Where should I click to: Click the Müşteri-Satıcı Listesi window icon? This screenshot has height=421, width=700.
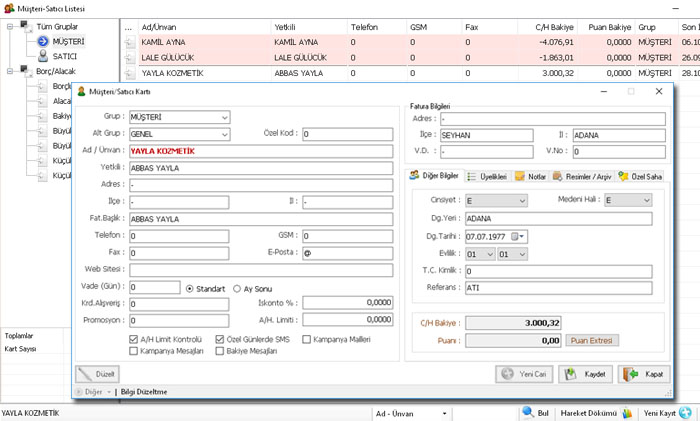9,8
